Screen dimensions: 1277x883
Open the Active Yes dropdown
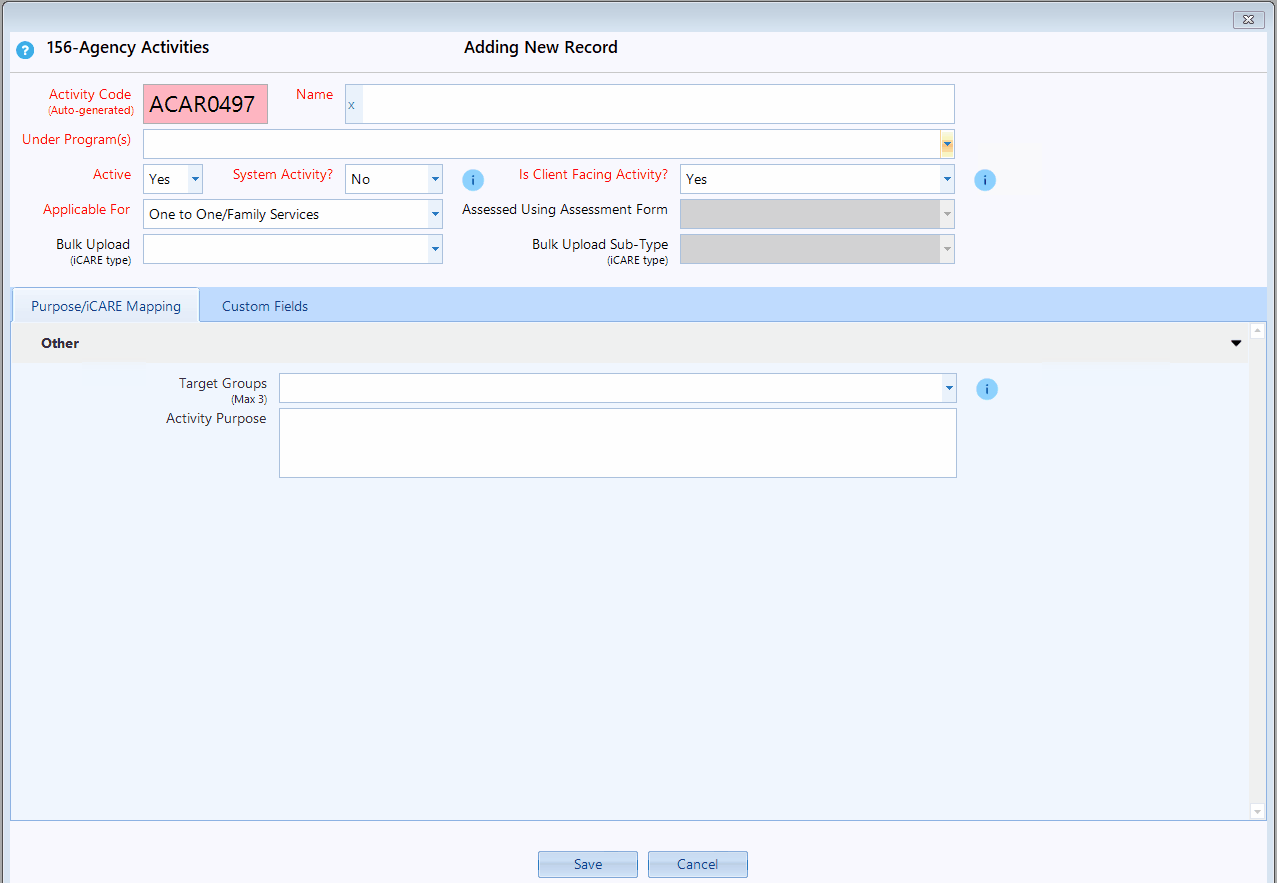click(x=195, y=180)
